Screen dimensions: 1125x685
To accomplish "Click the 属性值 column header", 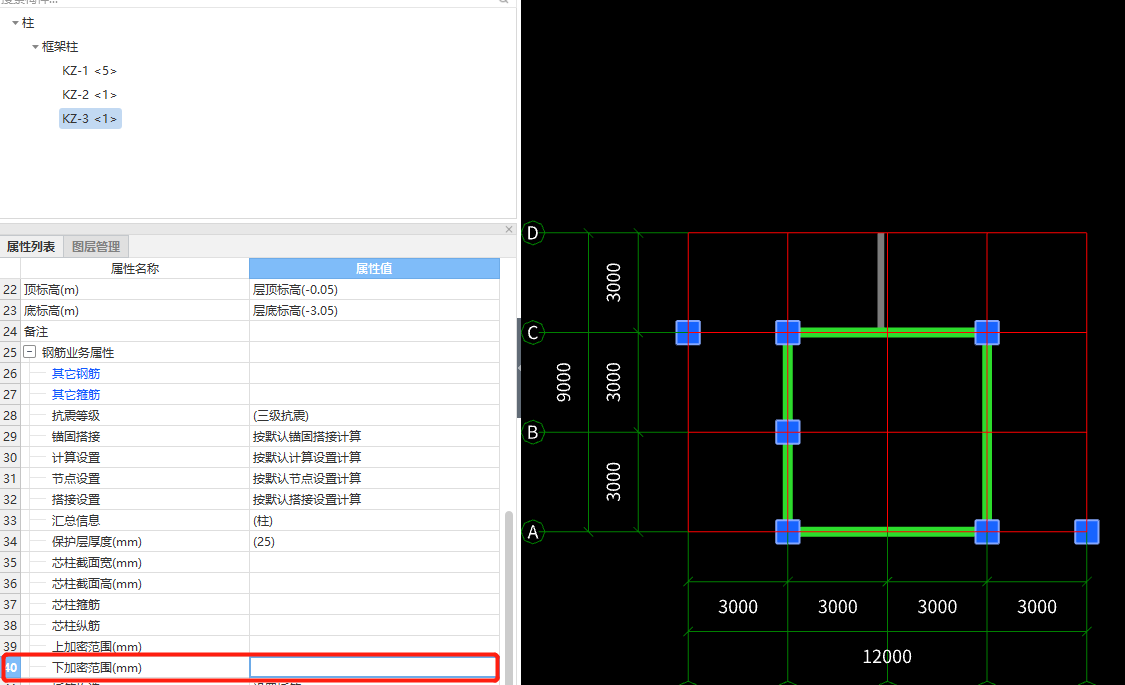I will coord(374,268).
